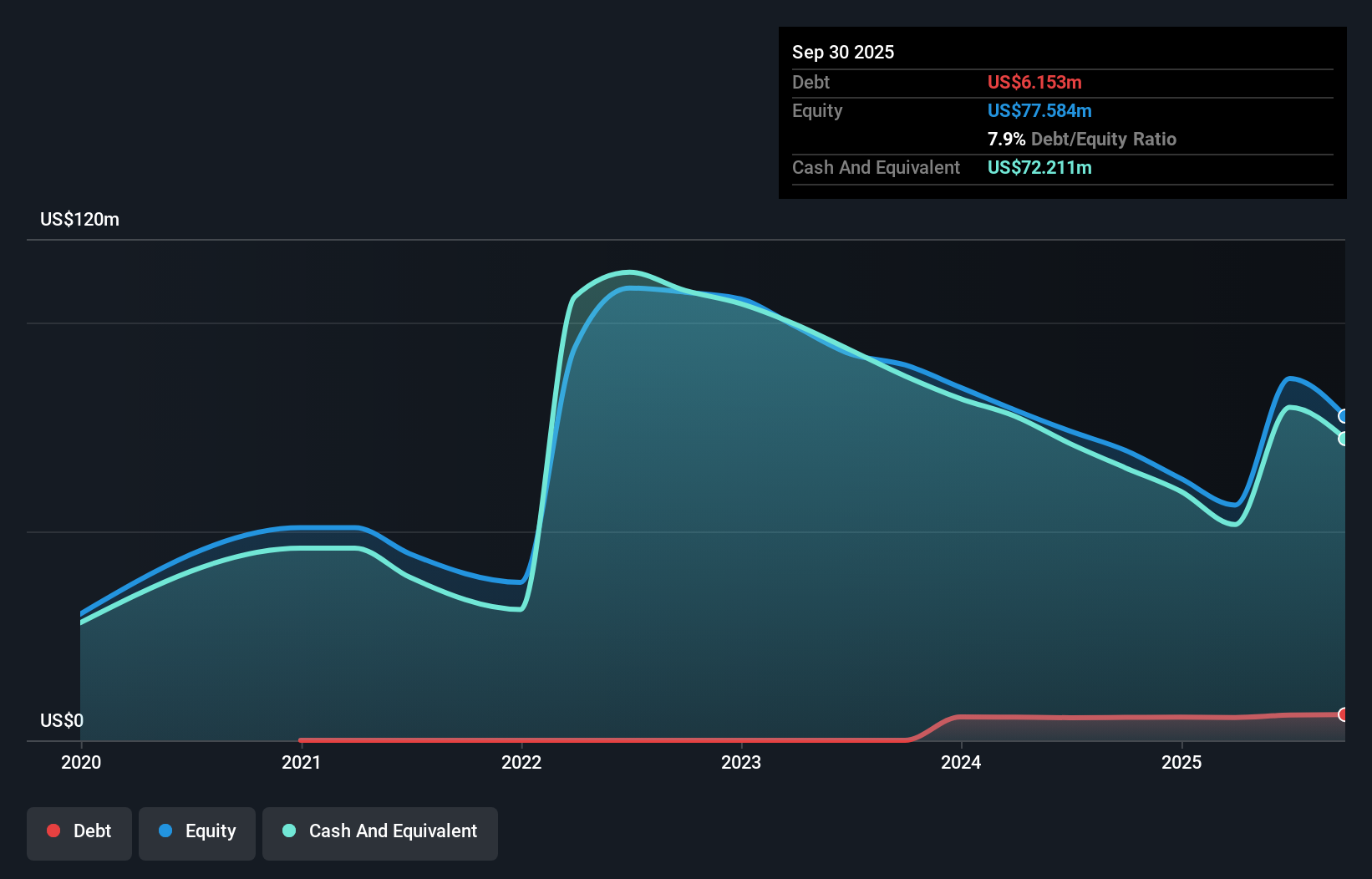Expand the Equity row in tooltip
This screenshot has width=1372, height=879.
[817, 110]
